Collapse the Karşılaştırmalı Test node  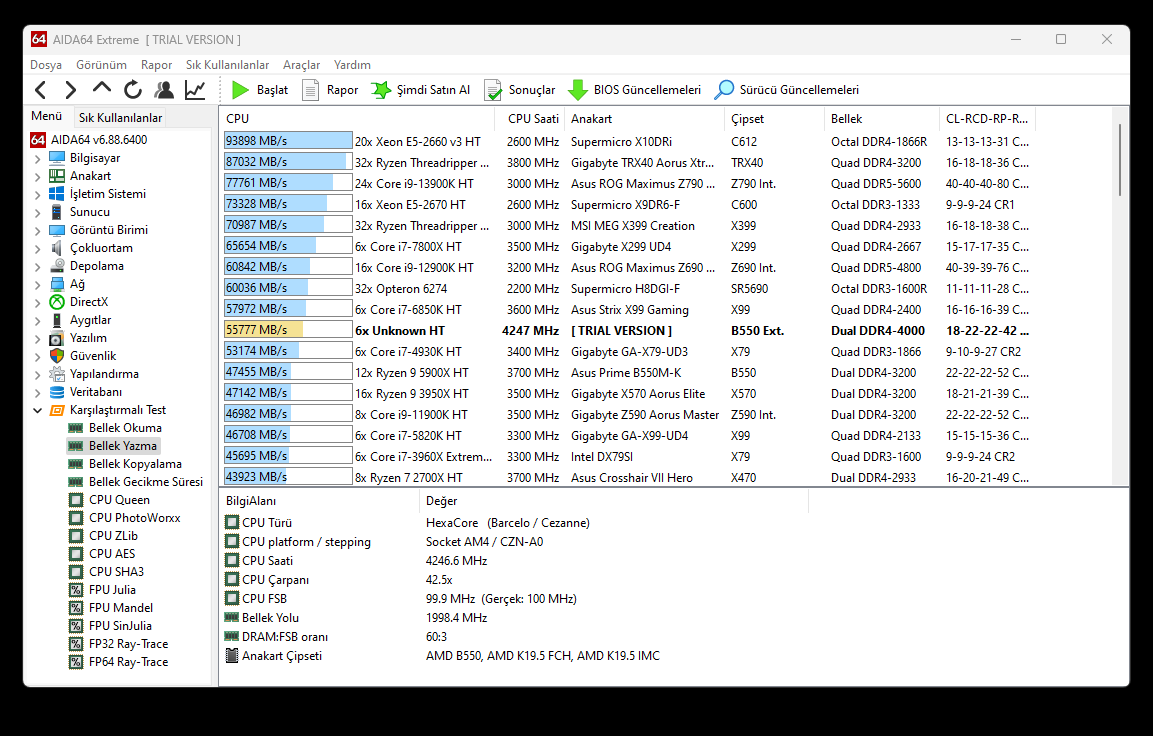(x=38, y=410)
